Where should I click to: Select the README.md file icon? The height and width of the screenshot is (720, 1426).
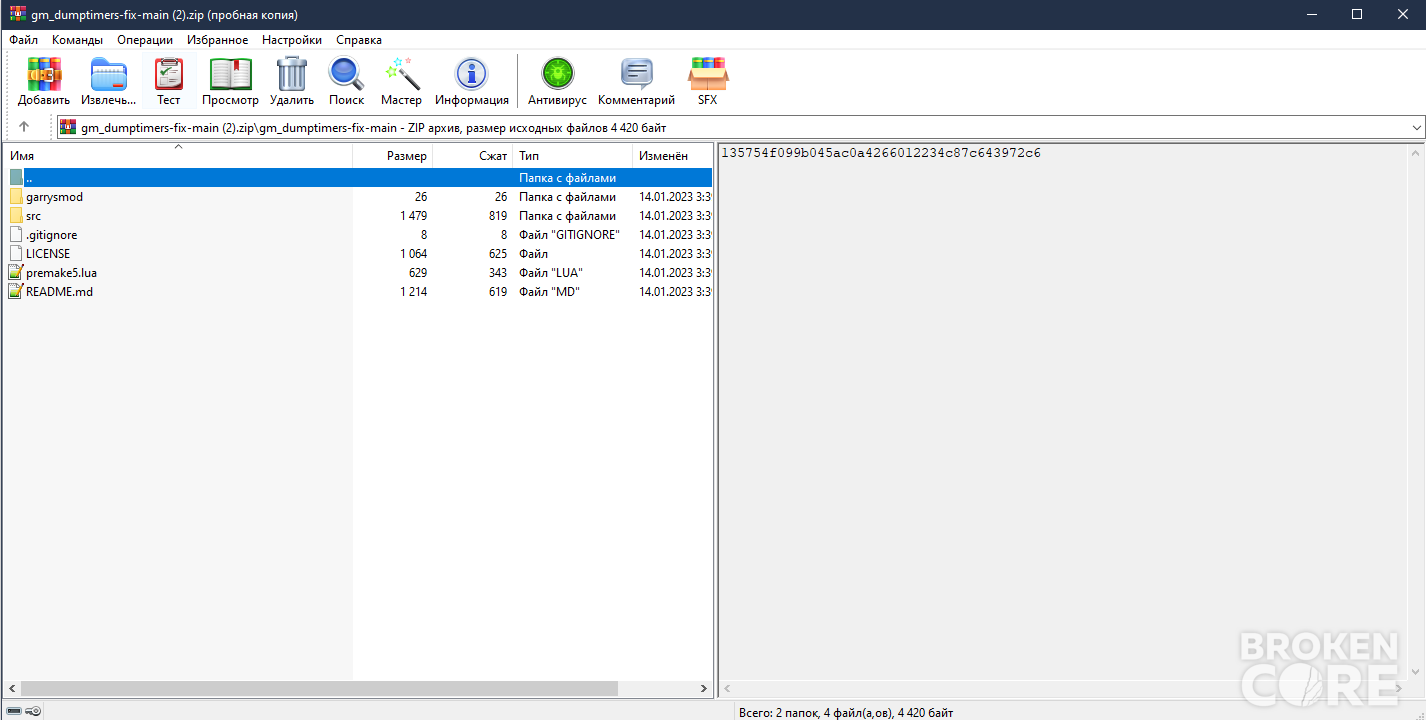pos(16,292)
